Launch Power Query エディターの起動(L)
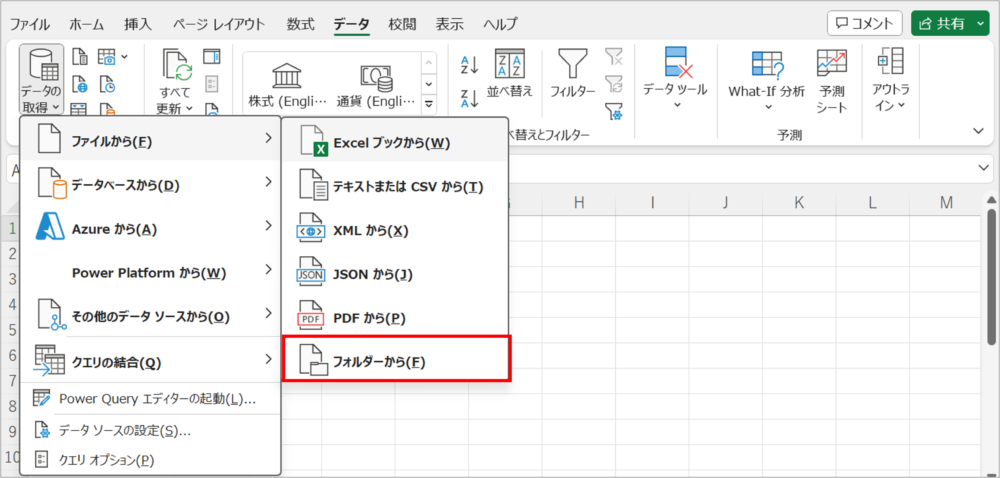Image resolution: width=1000 pixels, height=478 pixels. [x=151, y=399]
